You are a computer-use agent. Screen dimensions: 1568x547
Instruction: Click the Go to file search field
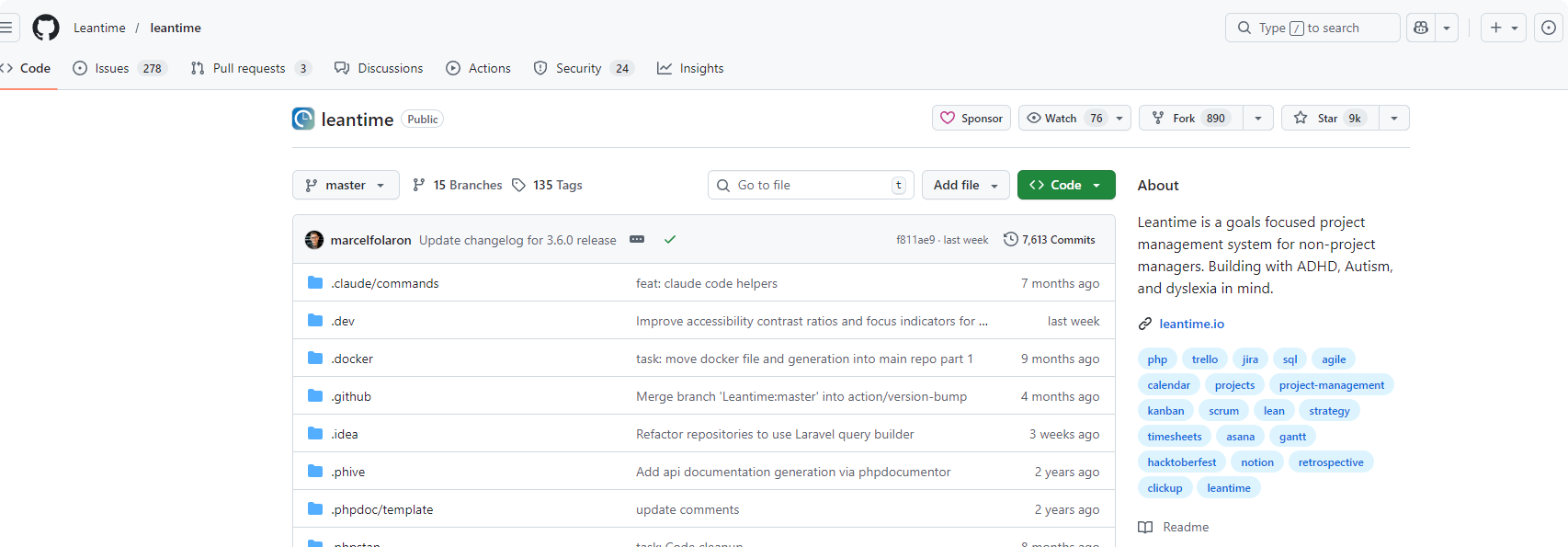click(x=811, y=185)
